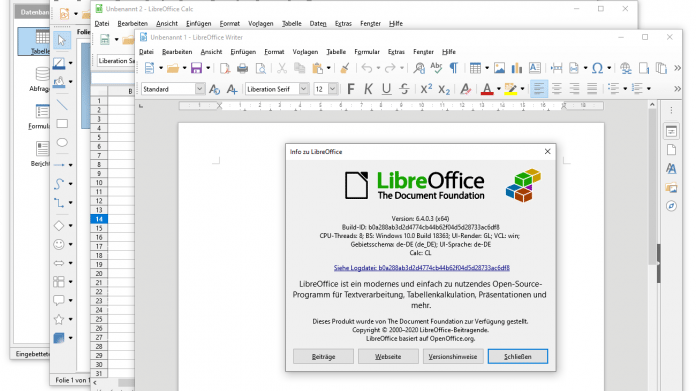Expand the font color dropdown arrow

[x=499, y=89]
